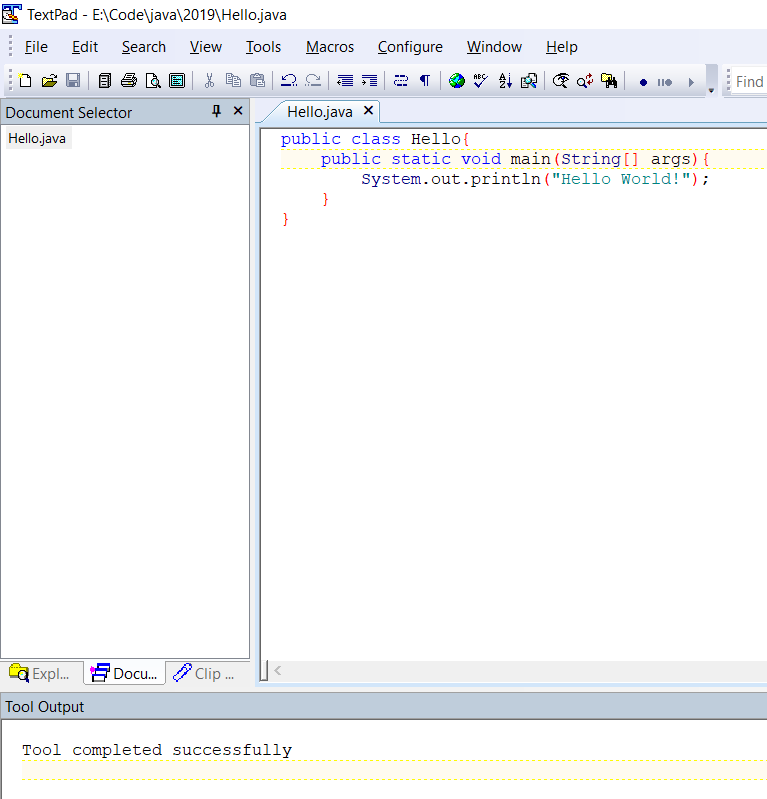This screenshot has height=799, width=767.
Task: Start macro recording with the dot icon
Action: pyautogui.click(x=643, y=82)
